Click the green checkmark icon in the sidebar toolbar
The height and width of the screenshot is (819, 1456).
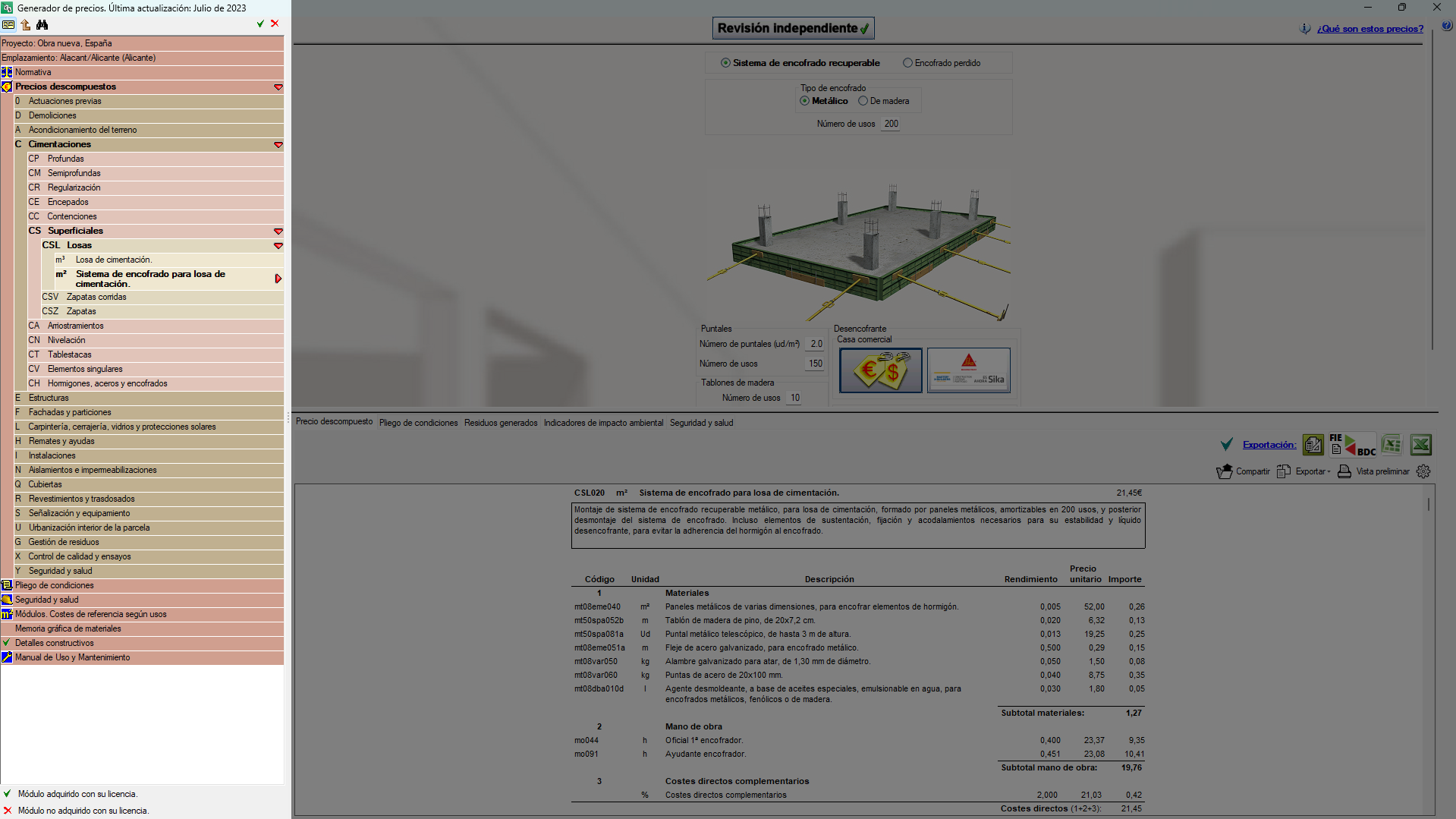[x=260, y=24]
